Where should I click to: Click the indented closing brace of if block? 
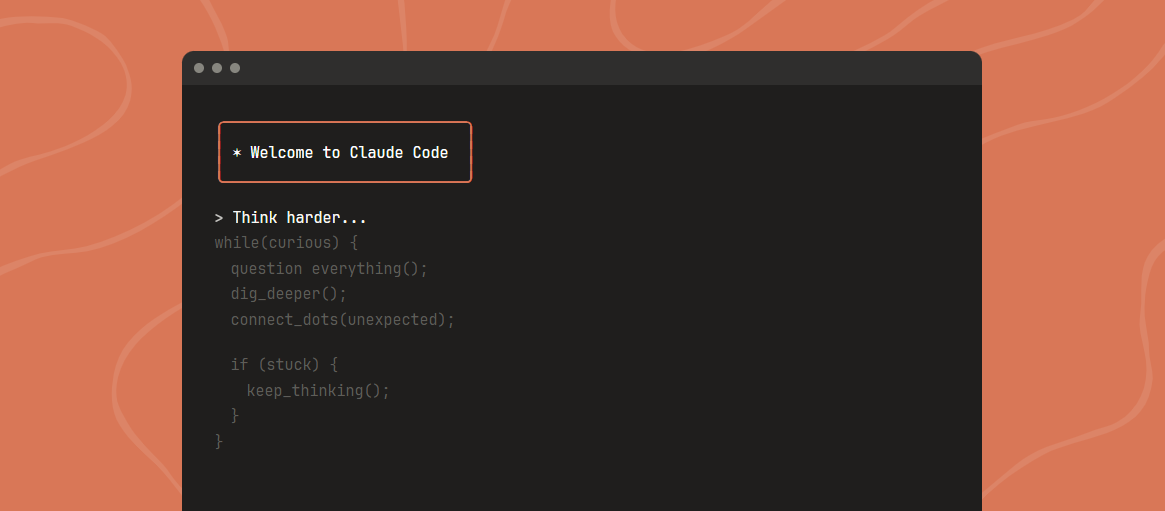235,415
